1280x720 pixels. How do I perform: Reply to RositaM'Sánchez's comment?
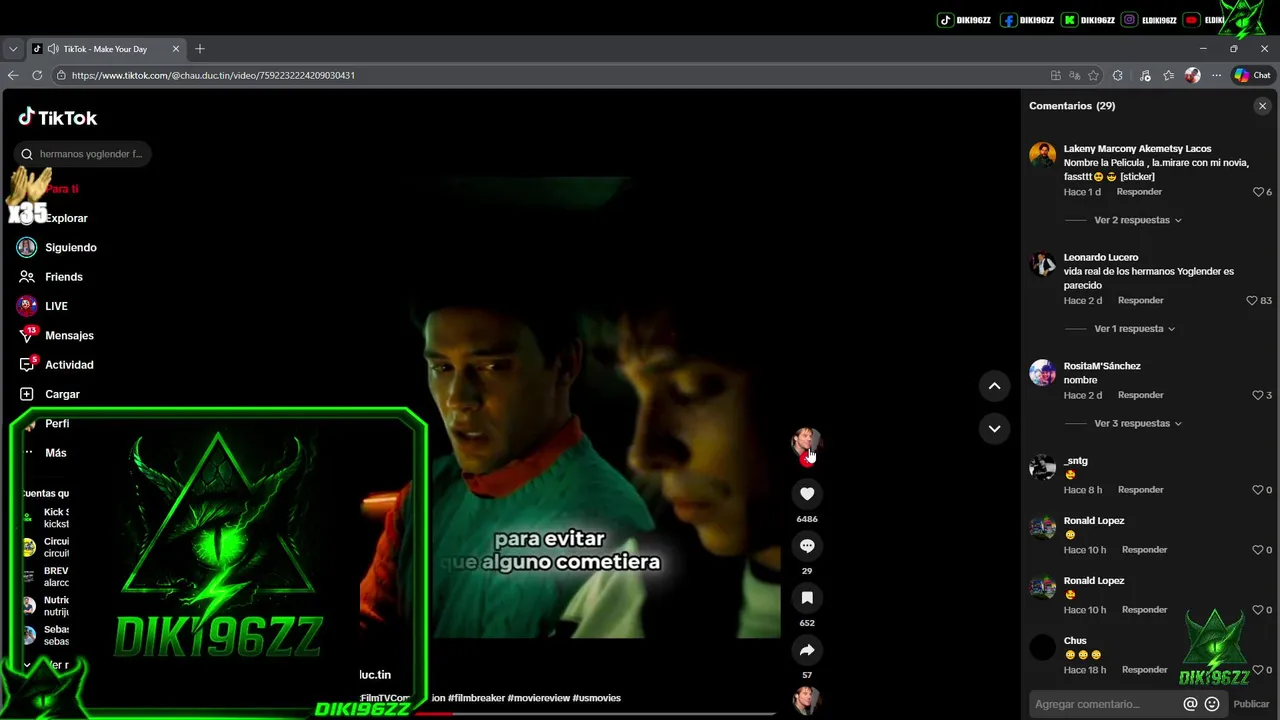coord(1140,395)
